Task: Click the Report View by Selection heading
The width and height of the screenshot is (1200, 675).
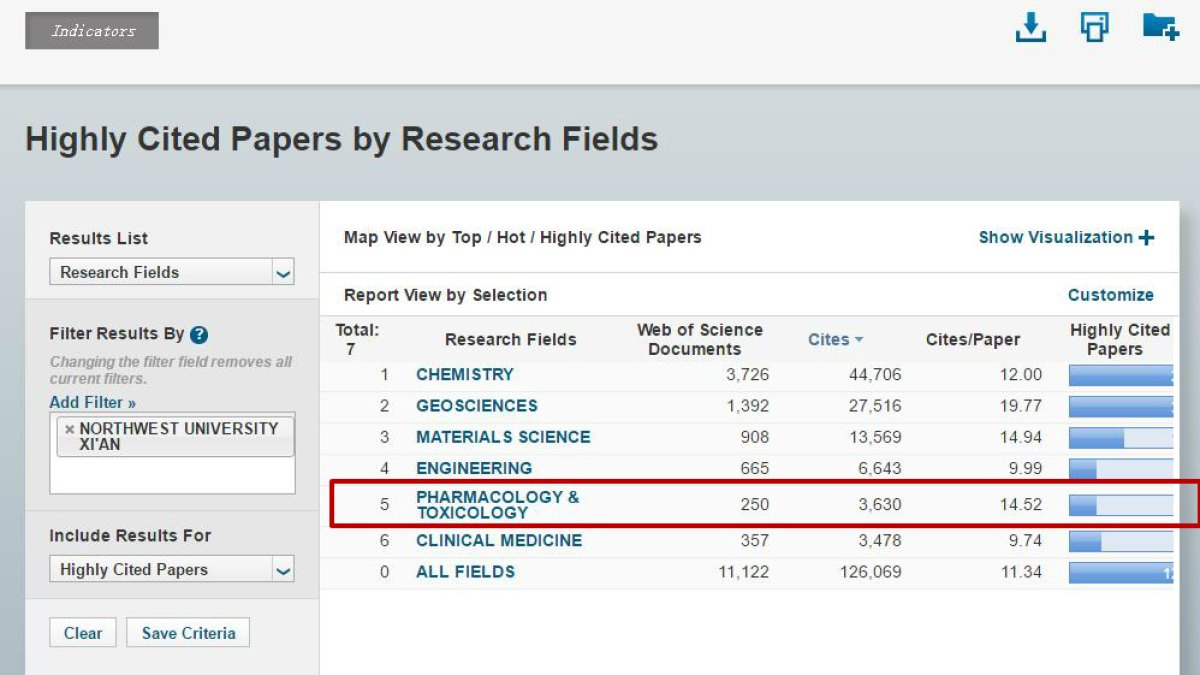Action: coord(445,295)
